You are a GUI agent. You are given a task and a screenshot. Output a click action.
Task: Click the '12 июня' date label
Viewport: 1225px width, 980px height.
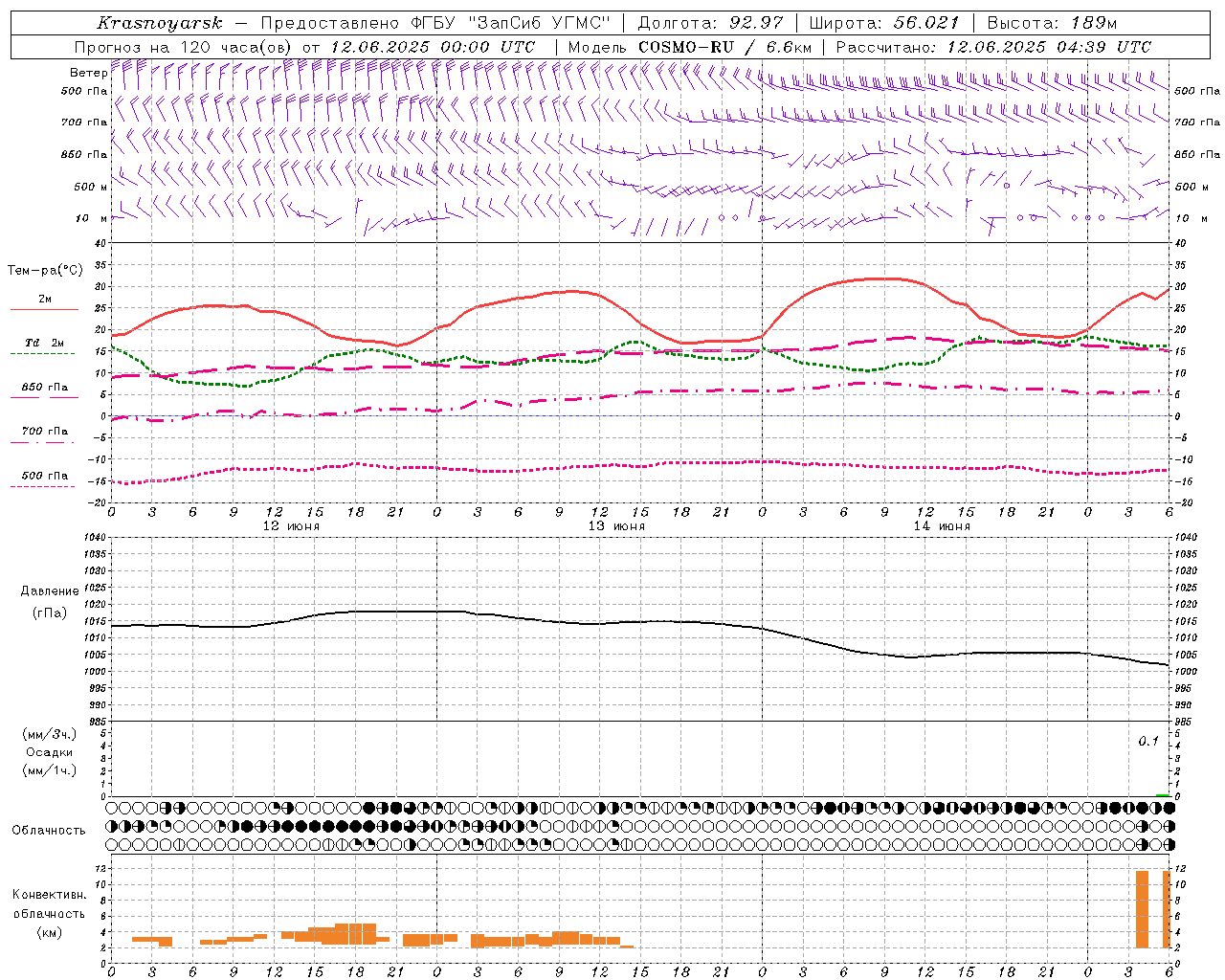[x=291, y=526]
